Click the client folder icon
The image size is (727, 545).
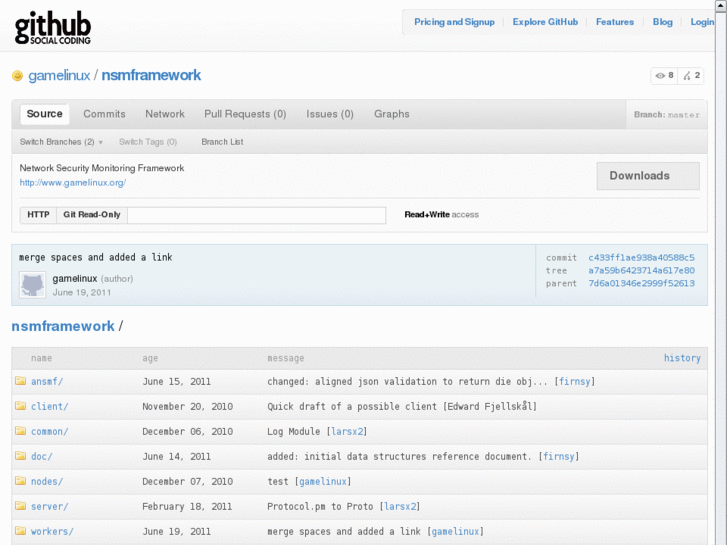tap(20, 407)
